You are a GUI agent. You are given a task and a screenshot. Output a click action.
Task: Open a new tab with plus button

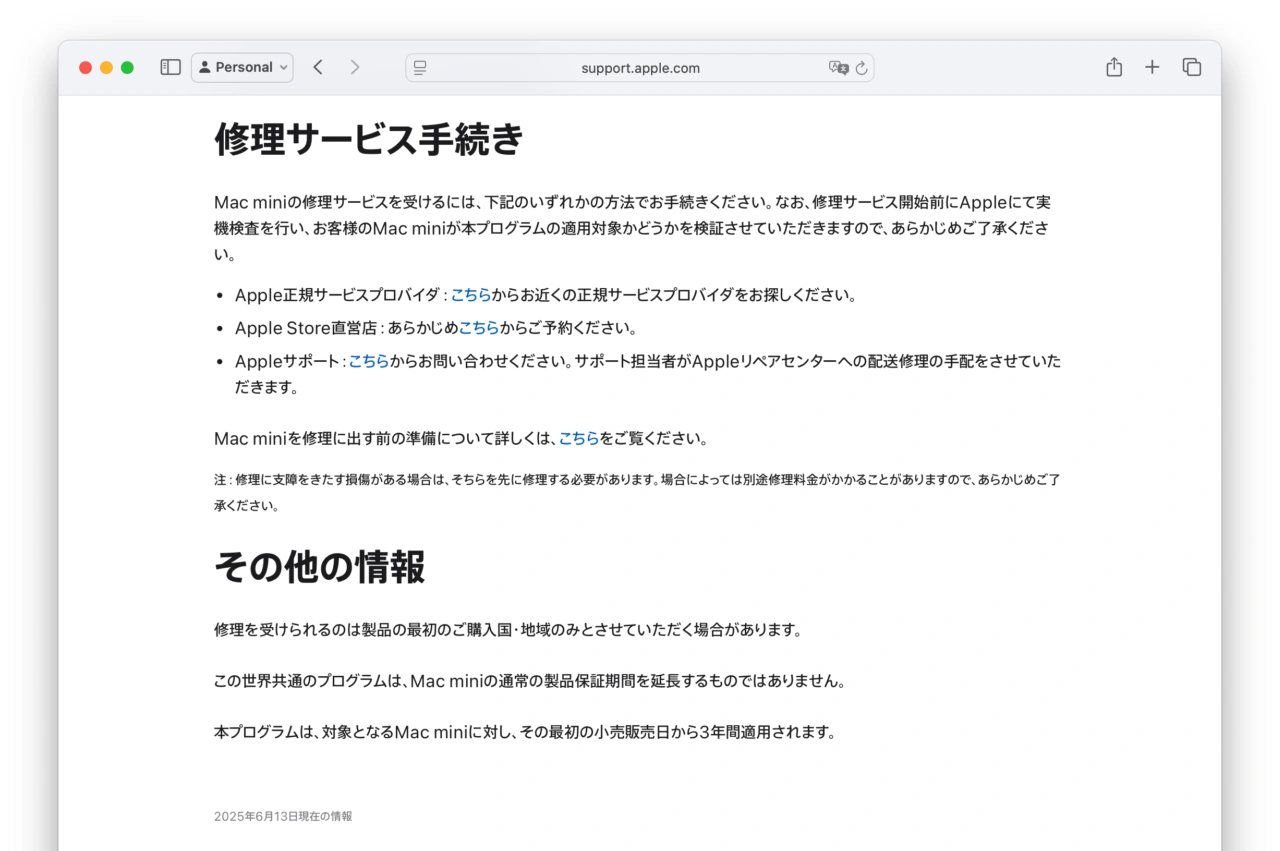1152,67
